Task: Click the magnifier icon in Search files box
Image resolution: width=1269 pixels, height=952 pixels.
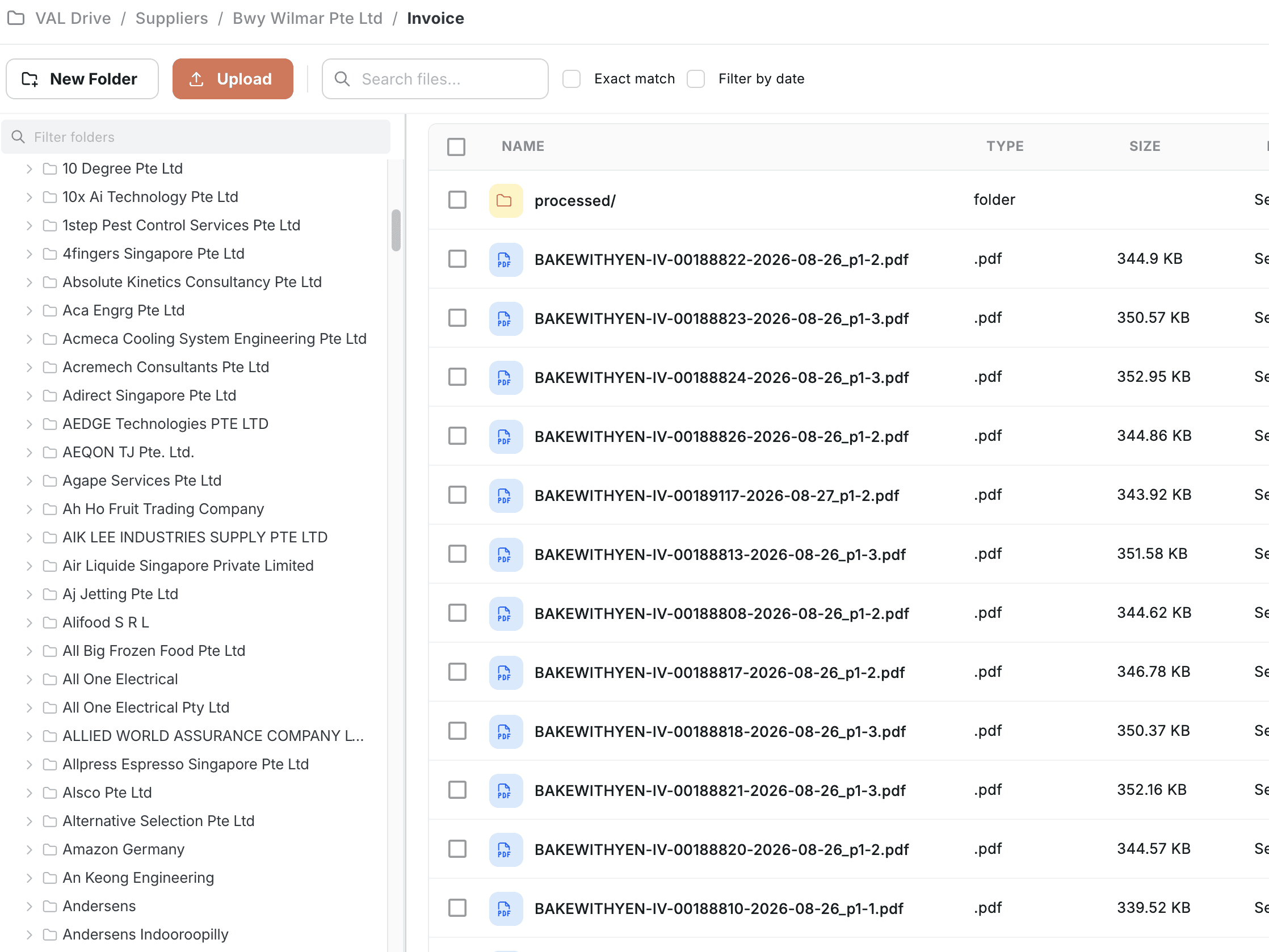Action: (x=342, y=79)
